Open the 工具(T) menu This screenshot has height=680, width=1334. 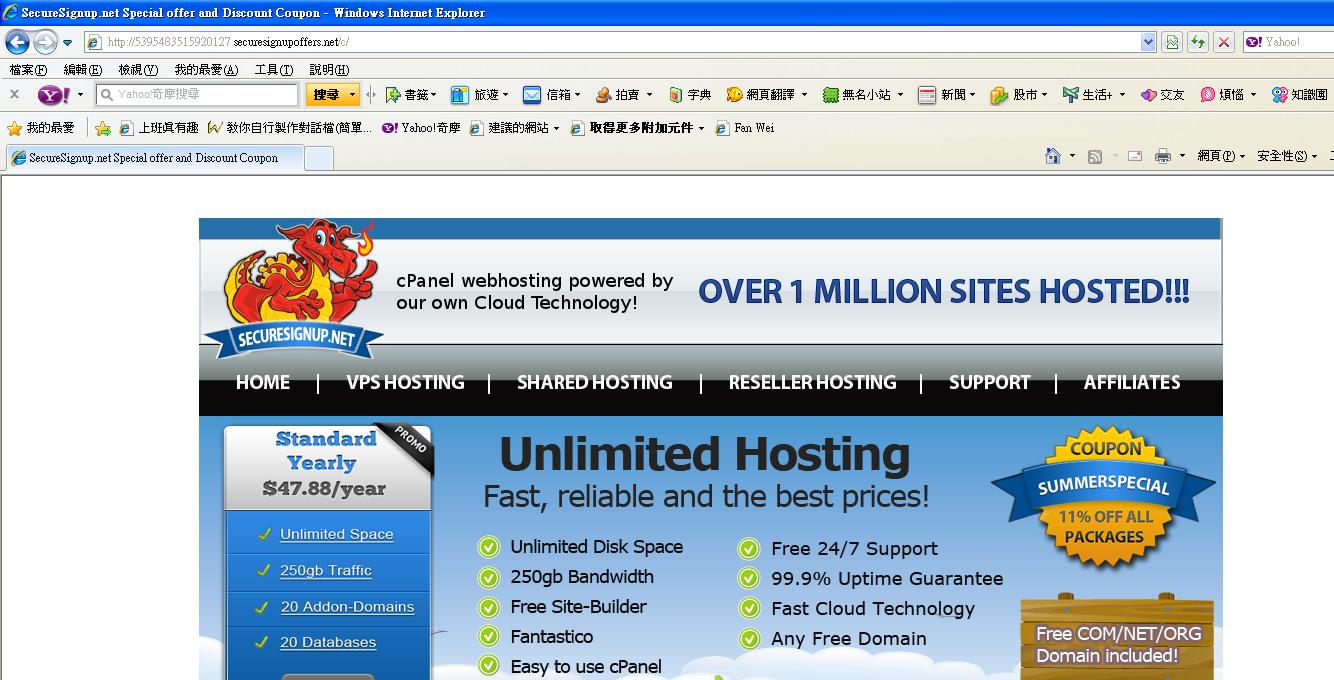(x=273, y=70)
